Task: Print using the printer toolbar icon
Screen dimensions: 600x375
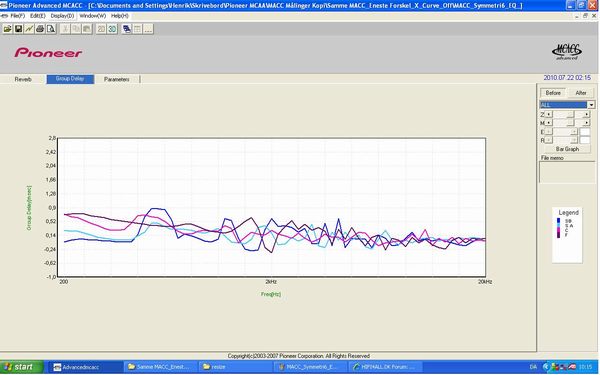Action: pyautogui.click(x=40, y=29)
